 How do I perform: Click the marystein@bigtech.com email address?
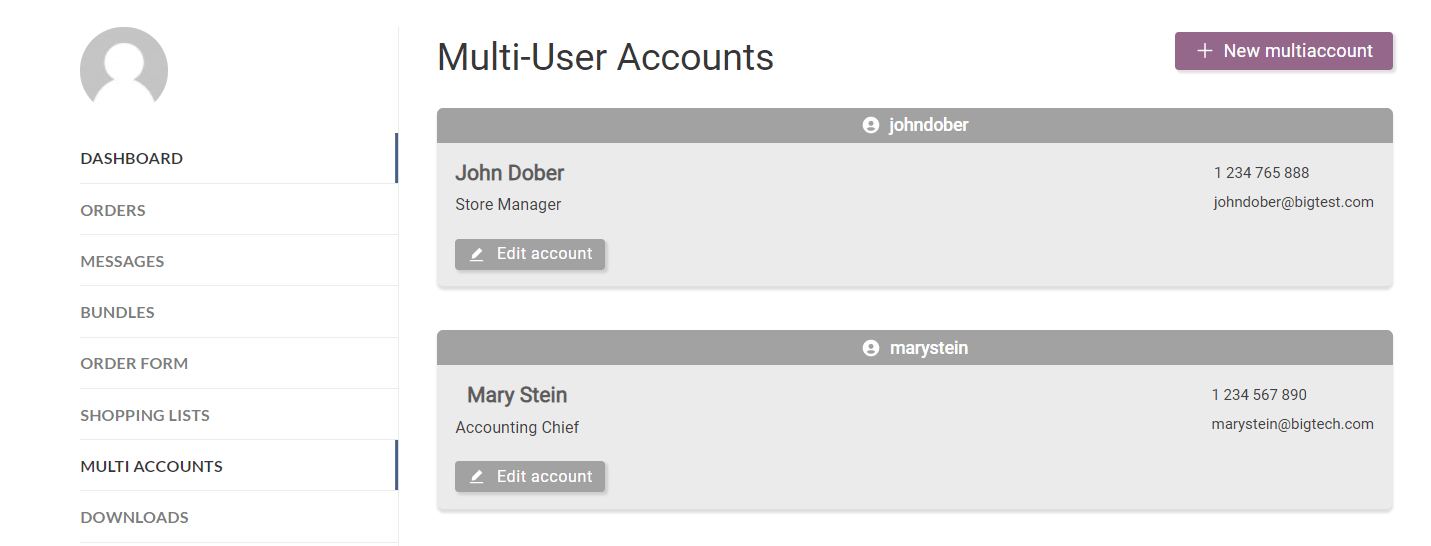1292,424
